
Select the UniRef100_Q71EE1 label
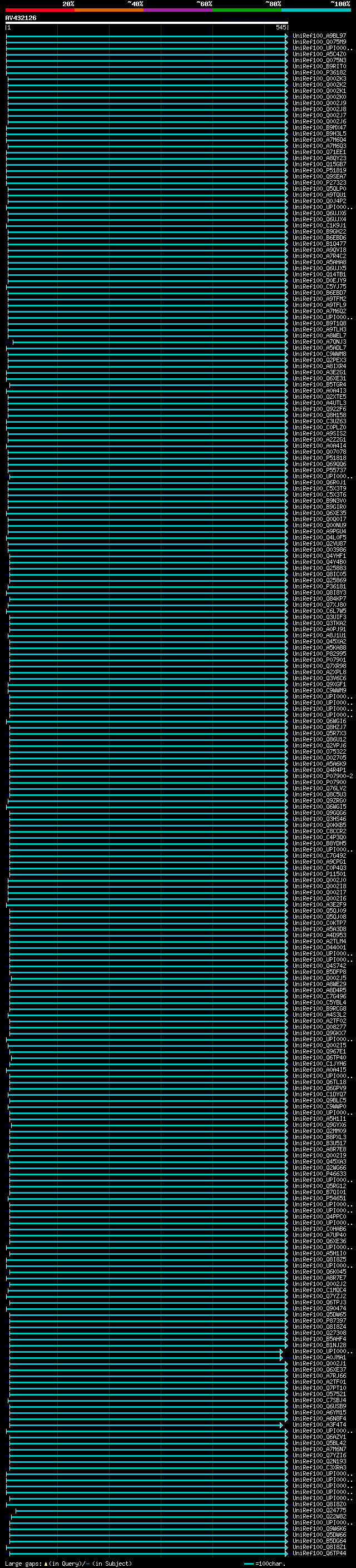[319, 152]
